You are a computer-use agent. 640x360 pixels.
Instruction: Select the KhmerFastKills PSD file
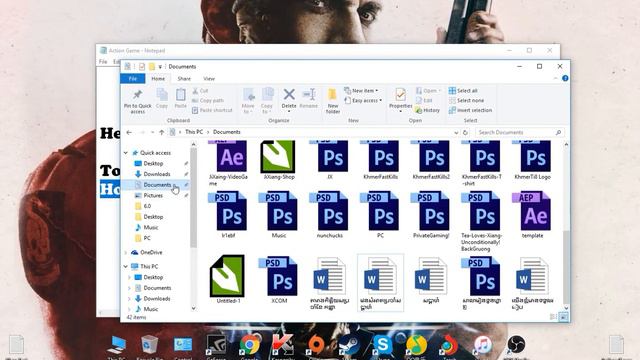380,160
